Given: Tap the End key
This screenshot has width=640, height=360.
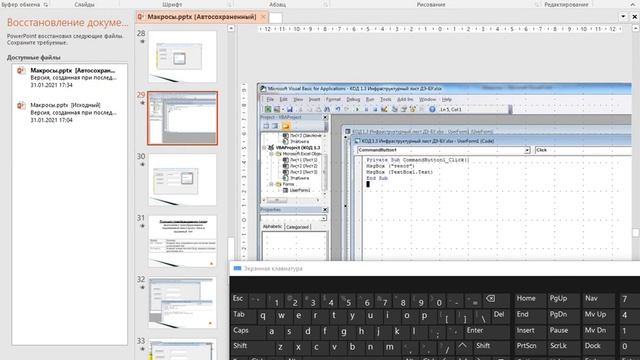Looking at the screenshot, I should pos(529,315).
